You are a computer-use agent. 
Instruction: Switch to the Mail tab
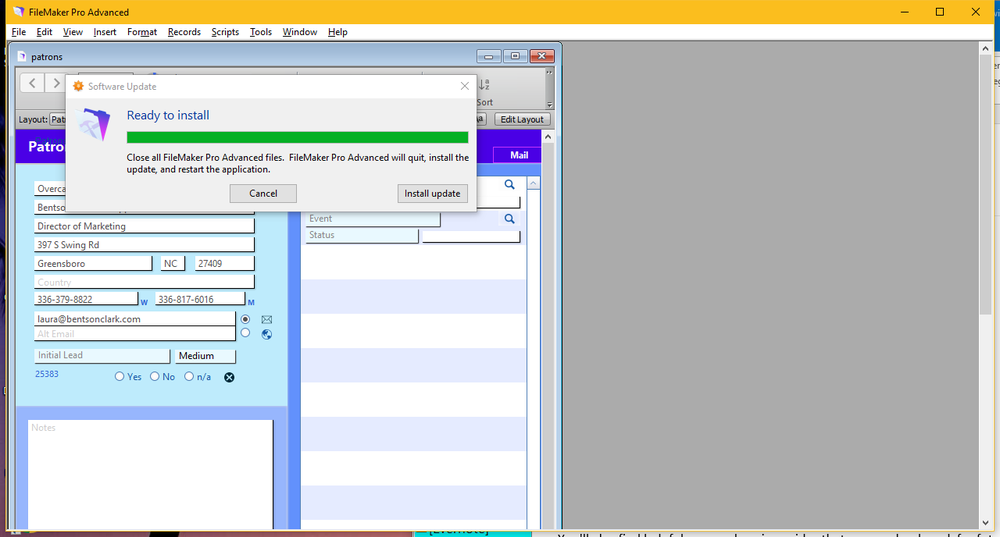(518, 155)
